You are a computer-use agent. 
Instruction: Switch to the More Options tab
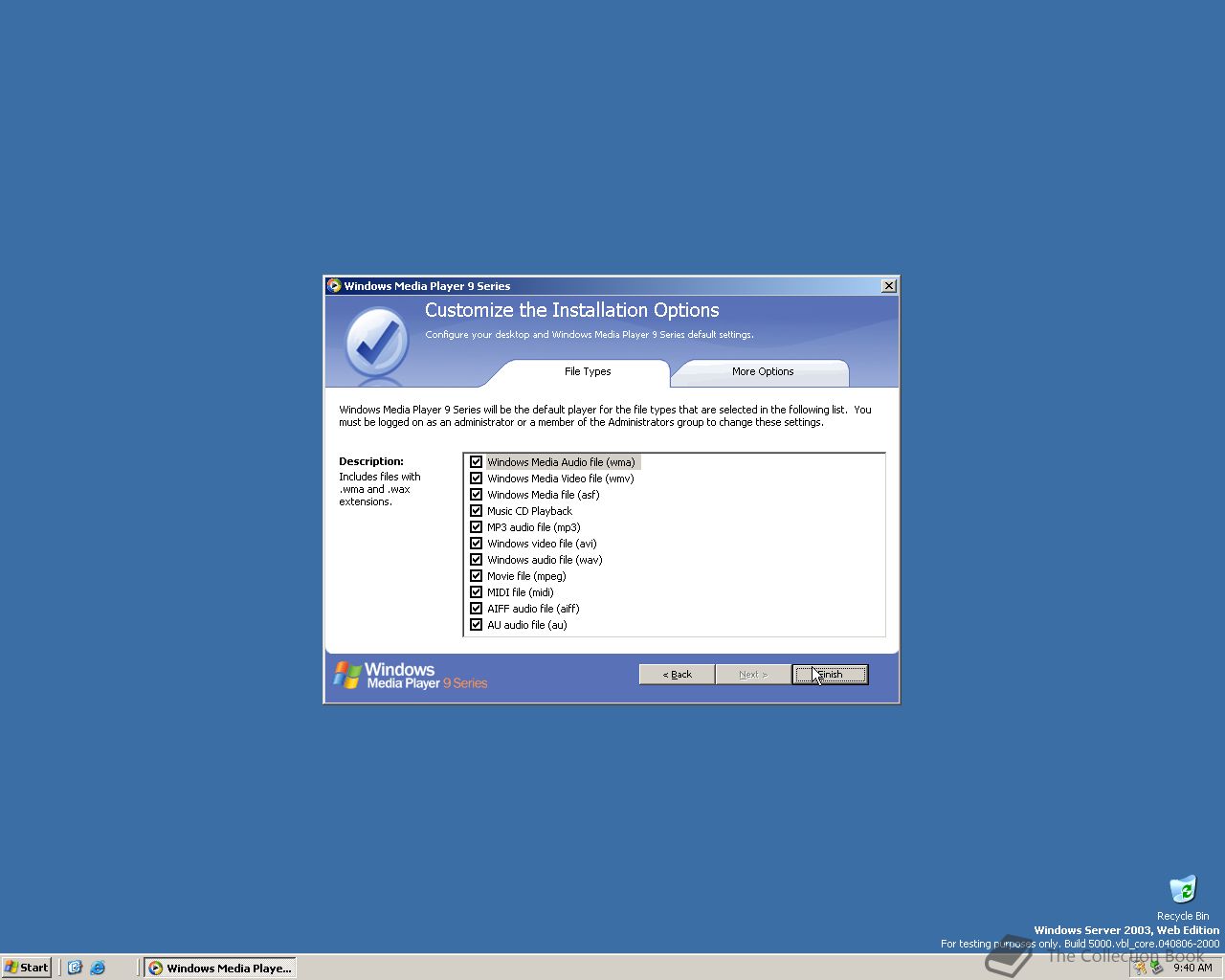pyautogui.click(x=762, y=372)
